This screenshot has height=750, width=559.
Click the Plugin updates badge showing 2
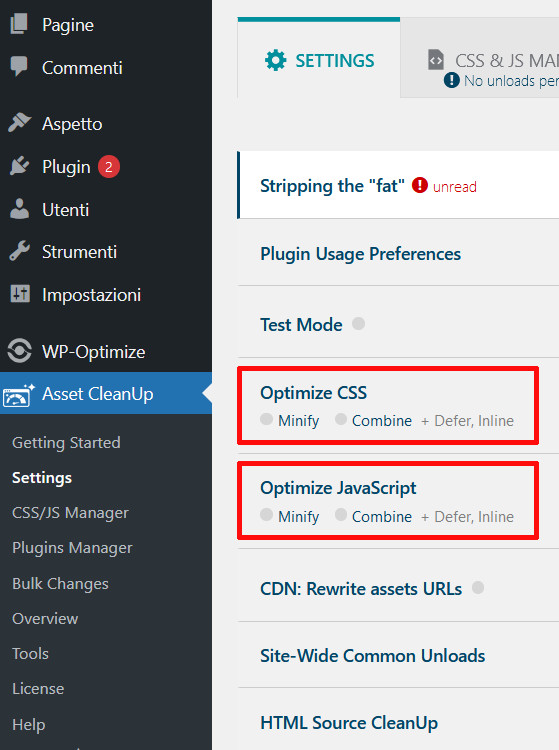pyautogui.click(x=109, y=166)
